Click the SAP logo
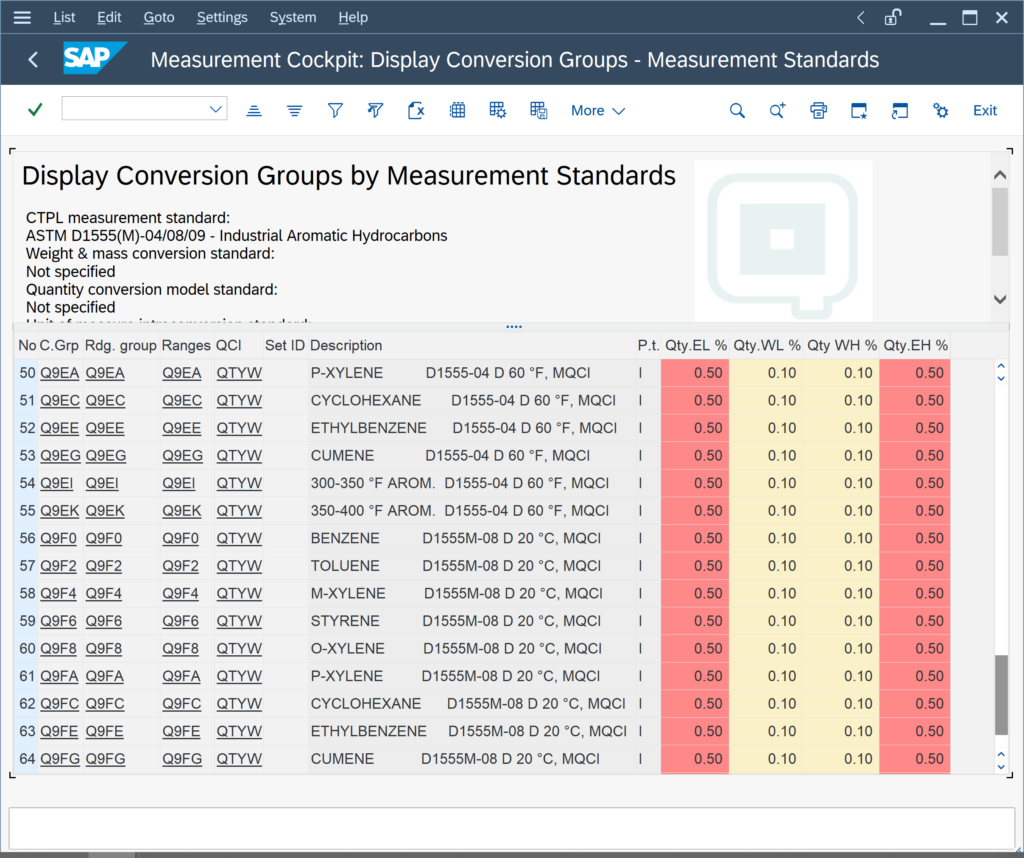This screenshot has width=1024, height=858. (x=94, y=59)
